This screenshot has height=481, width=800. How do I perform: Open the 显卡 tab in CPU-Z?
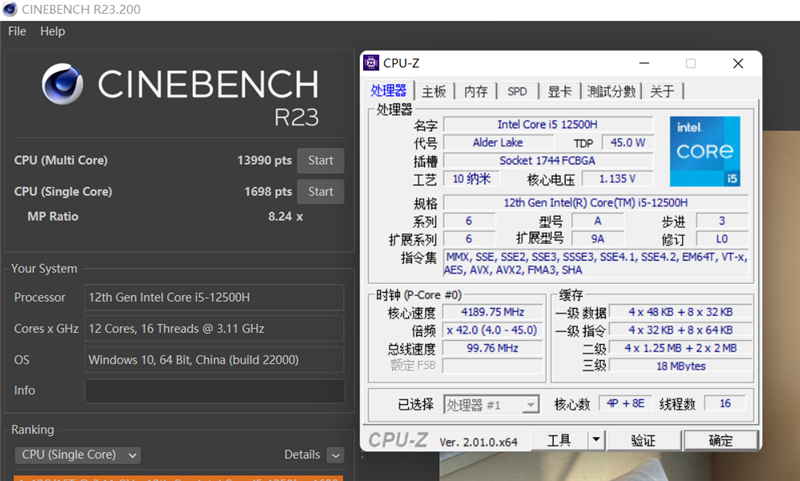pyautogui.click(x=560, y=91)
